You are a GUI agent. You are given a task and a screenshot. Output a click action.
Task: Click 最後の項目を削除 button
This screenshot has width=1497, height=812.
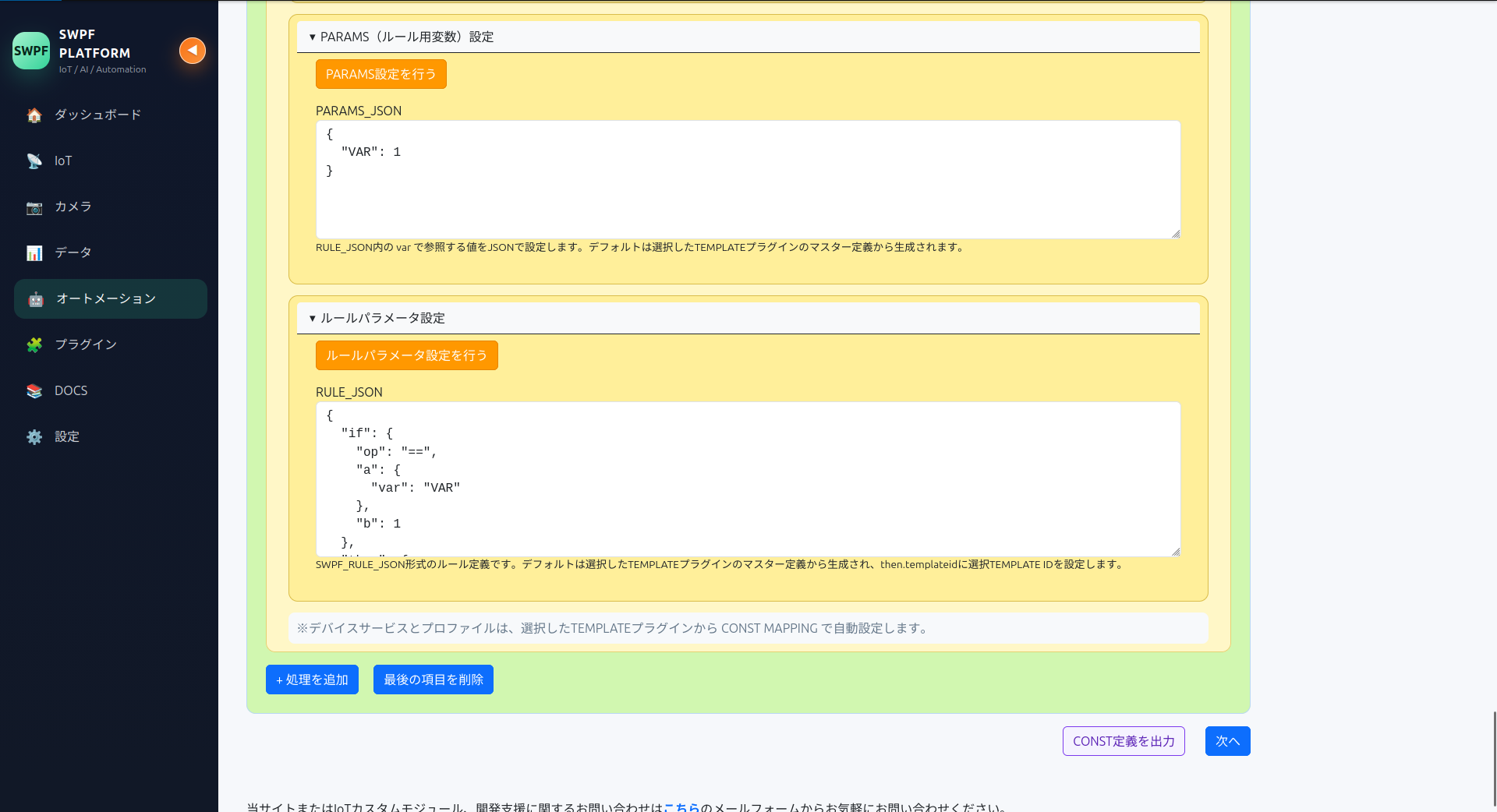[434, 680]
